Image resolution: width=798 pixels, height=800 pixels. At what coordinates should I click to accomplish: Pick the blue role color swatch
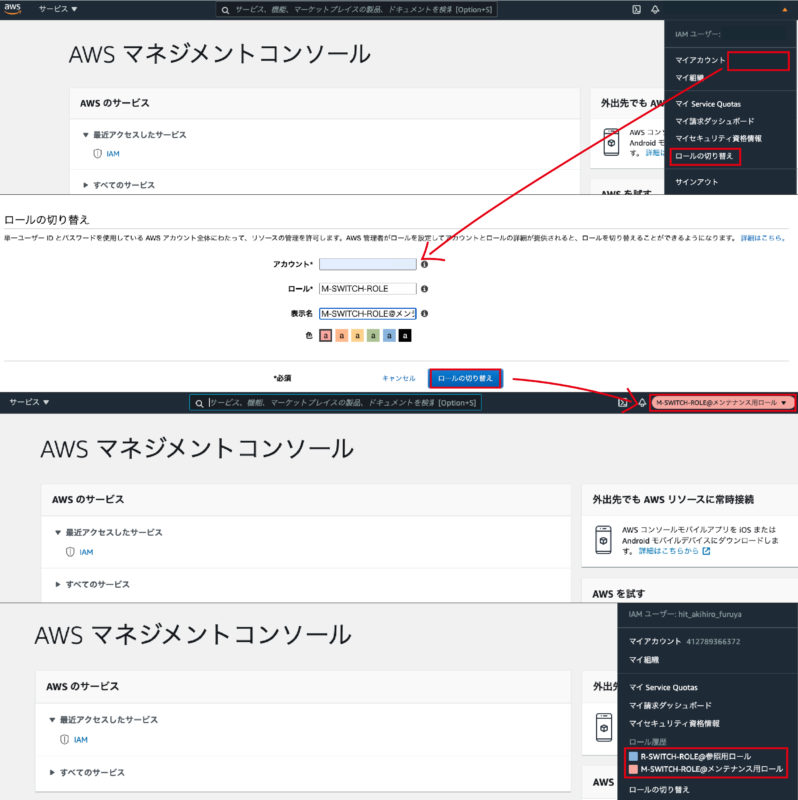pos(389,336)
